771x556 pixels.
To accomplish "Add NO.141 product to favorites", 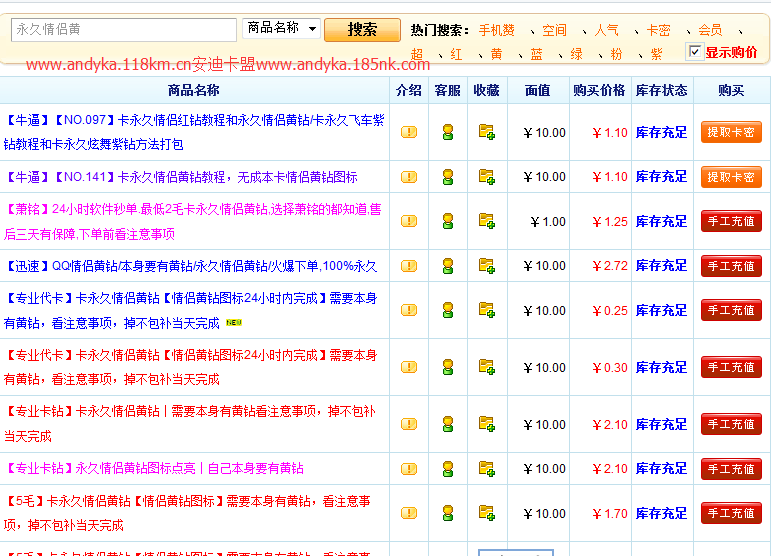I will 487,176.
